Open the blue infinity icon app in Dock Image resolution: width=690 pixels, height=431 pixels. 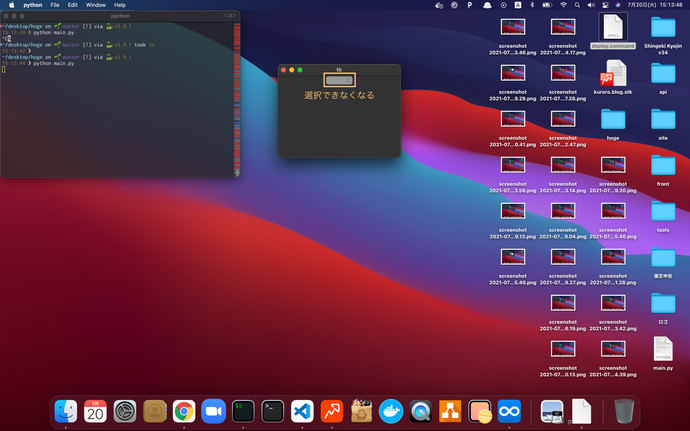509,411
